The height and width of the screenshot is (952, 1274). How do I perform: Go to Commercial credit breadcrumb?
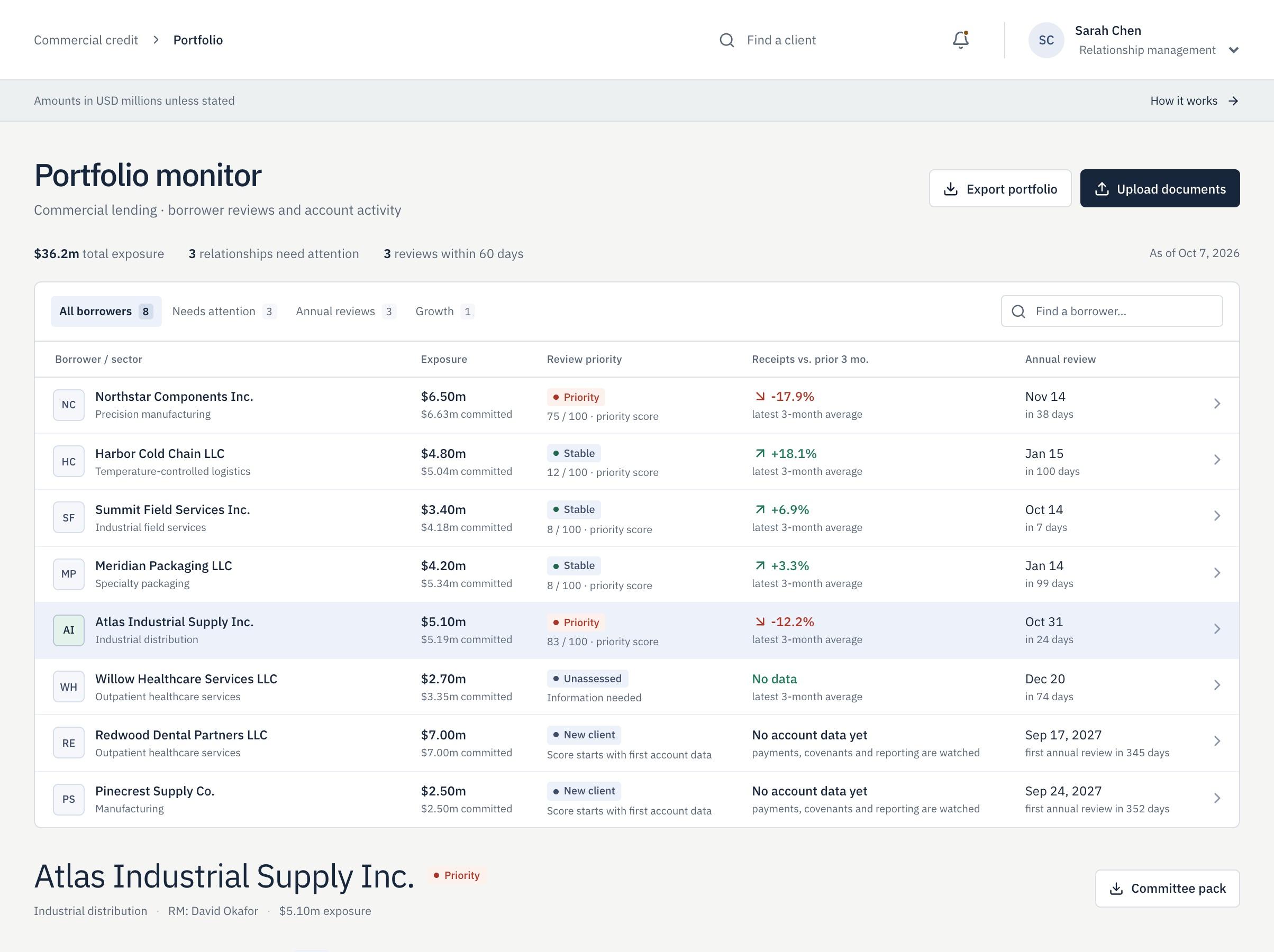coord(86,40)
